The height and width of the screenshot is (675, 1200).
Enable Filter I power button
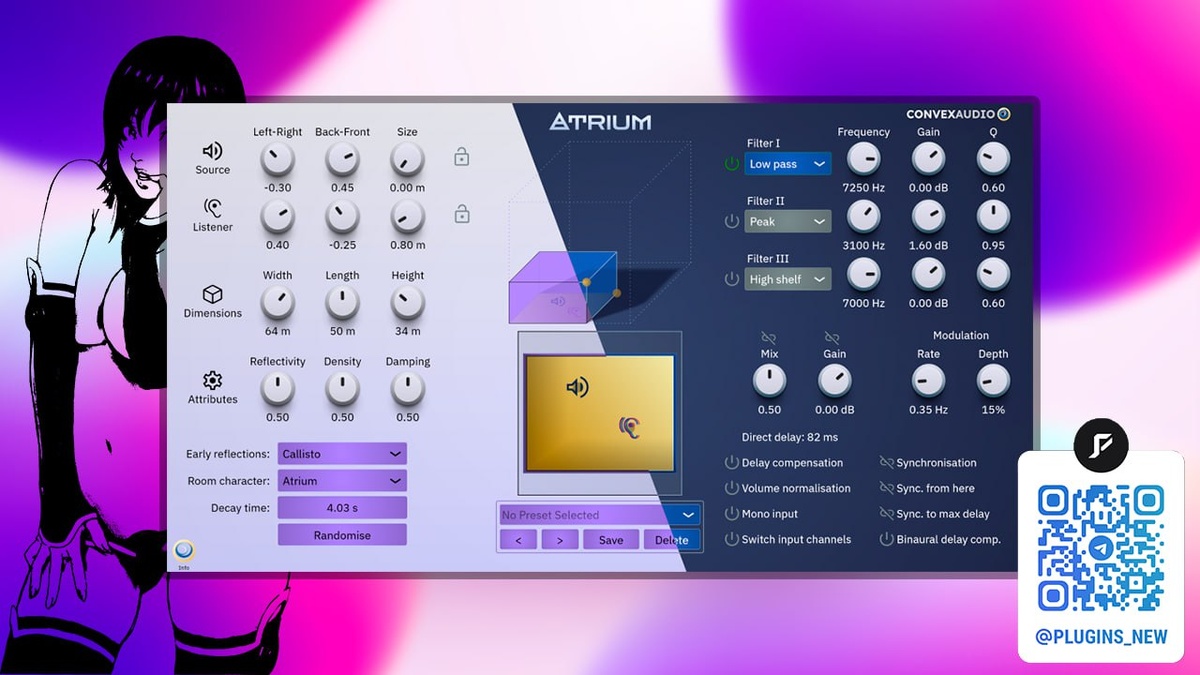(x=732, y=164)
